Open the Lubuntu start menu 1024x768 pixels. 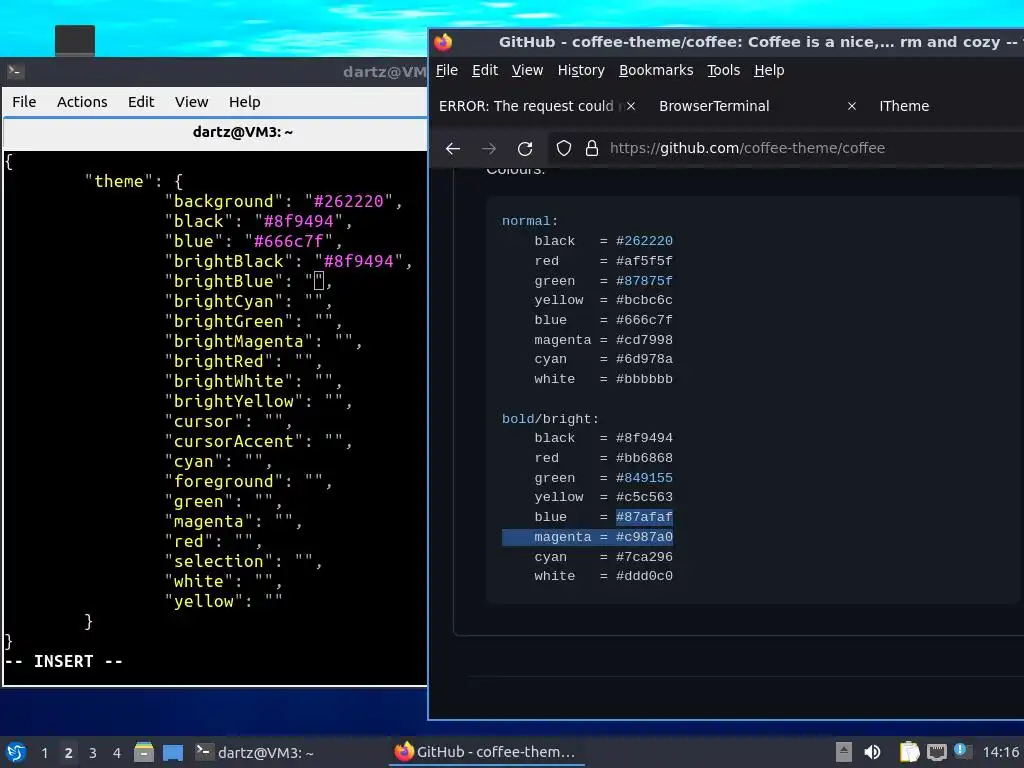click(x=16, y=752)
